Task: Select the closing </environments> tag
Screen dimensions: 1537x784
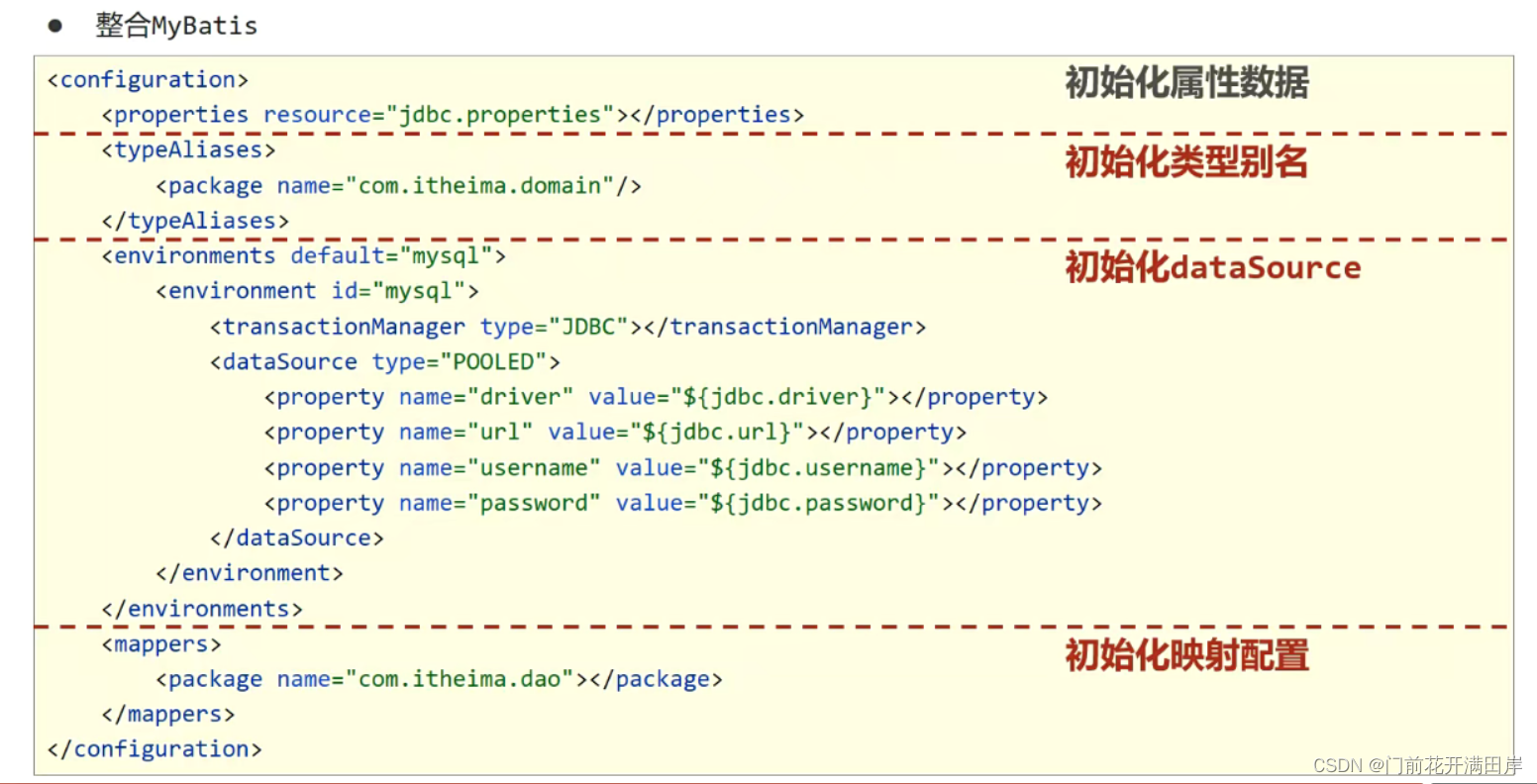Action: 202,609
